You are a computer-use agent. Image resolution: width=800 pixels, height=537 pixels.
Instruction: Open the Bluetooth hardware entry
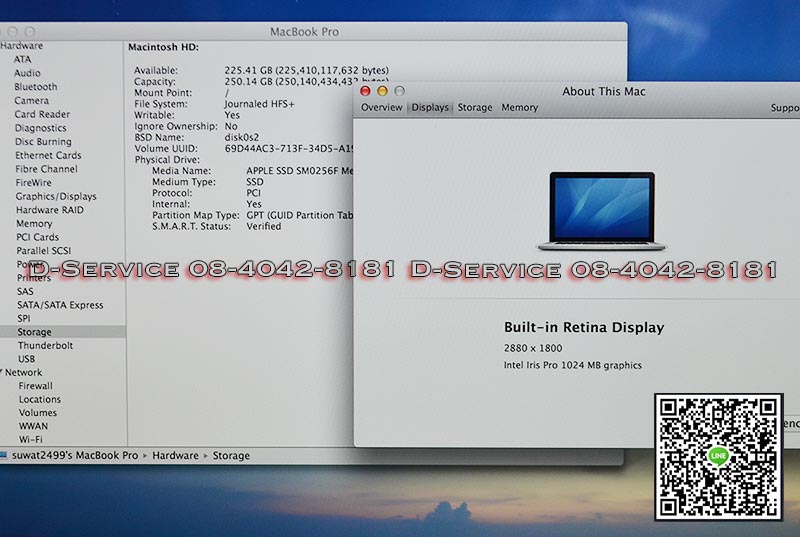click(x=36, y=87)
